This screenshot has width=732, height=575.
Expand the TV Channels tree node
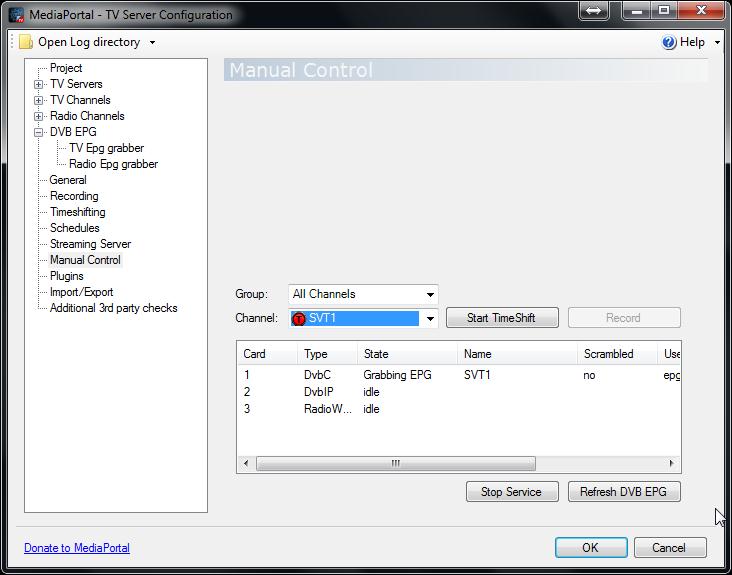click(38, 100)
